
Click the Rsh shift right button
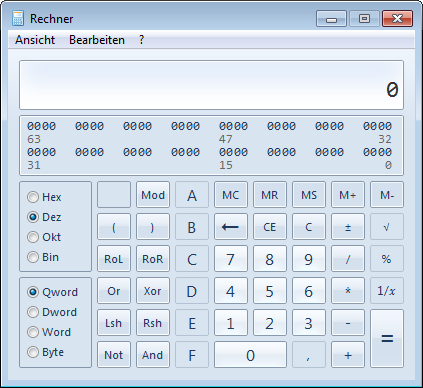tap(153, 323)
